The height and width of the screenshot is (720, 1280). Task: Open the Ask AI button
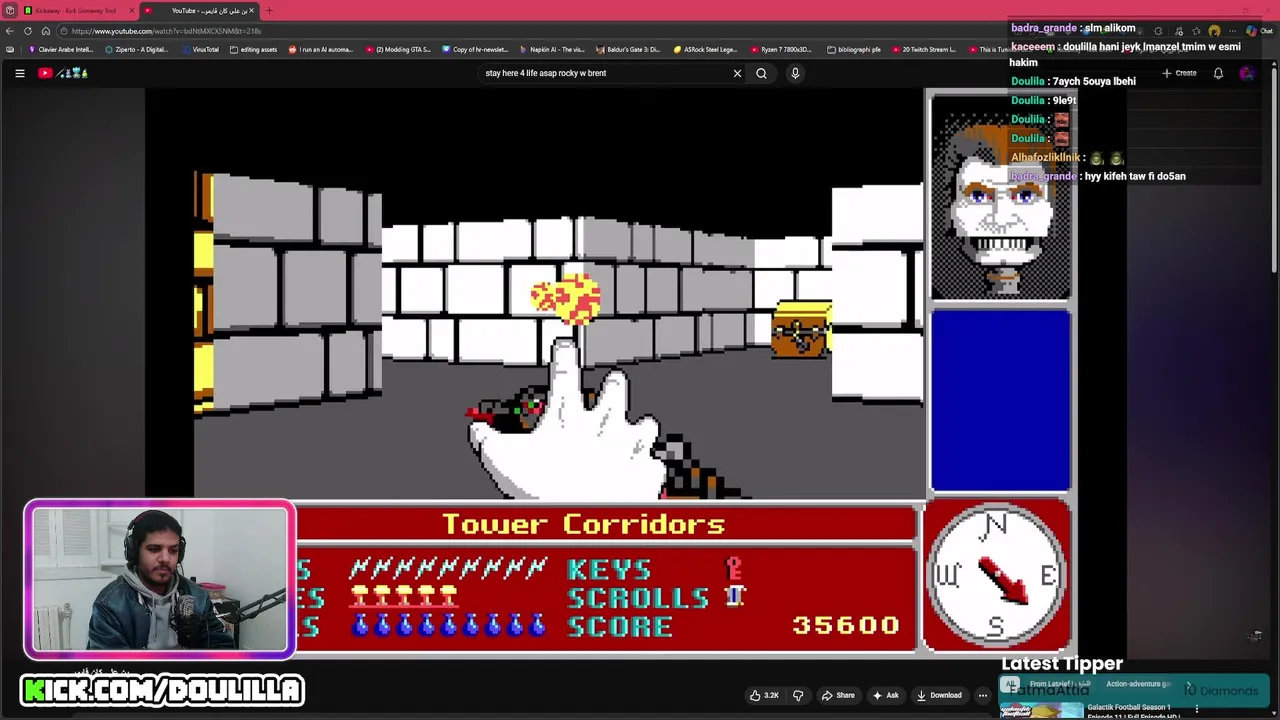(886, 695)
